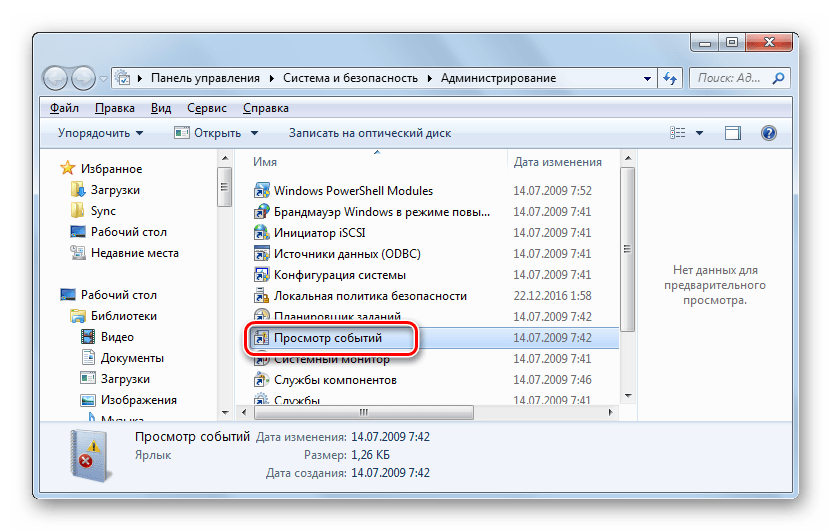
Task: Click the 'Службы компонентов' icon
Action: (x=261, y=380)
